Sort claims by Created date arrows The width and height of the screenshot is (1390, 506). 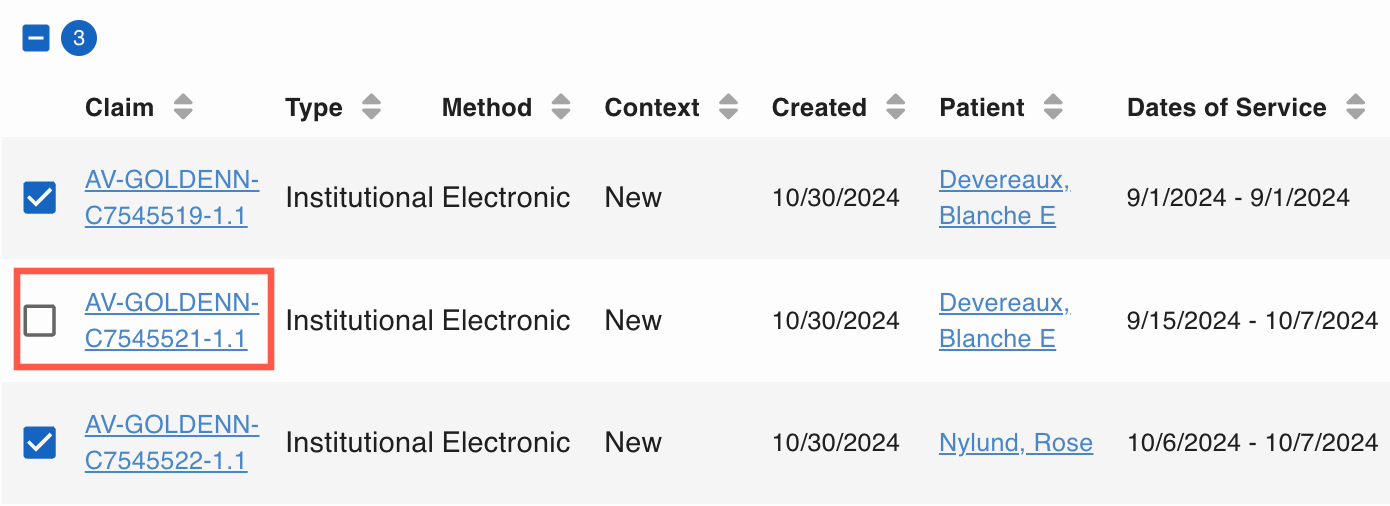tap(896, 108)
